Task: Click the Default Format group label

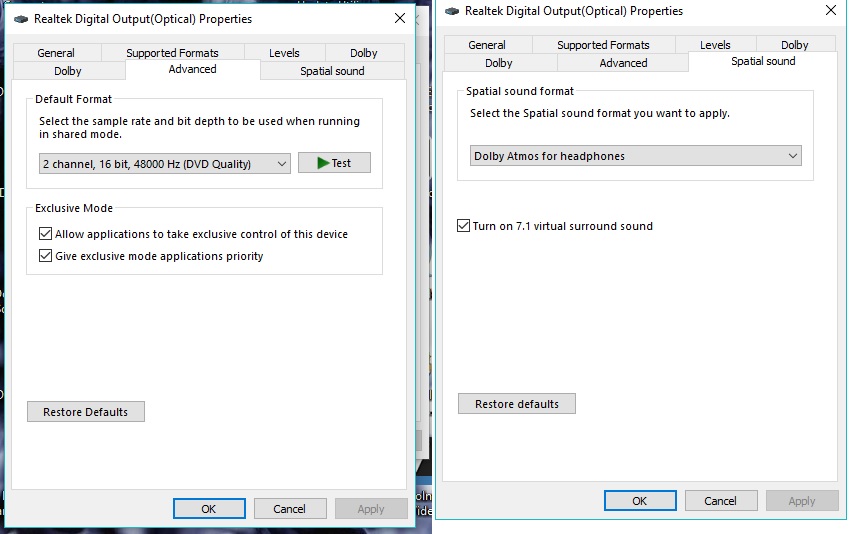Action: (x=73, y=99)
